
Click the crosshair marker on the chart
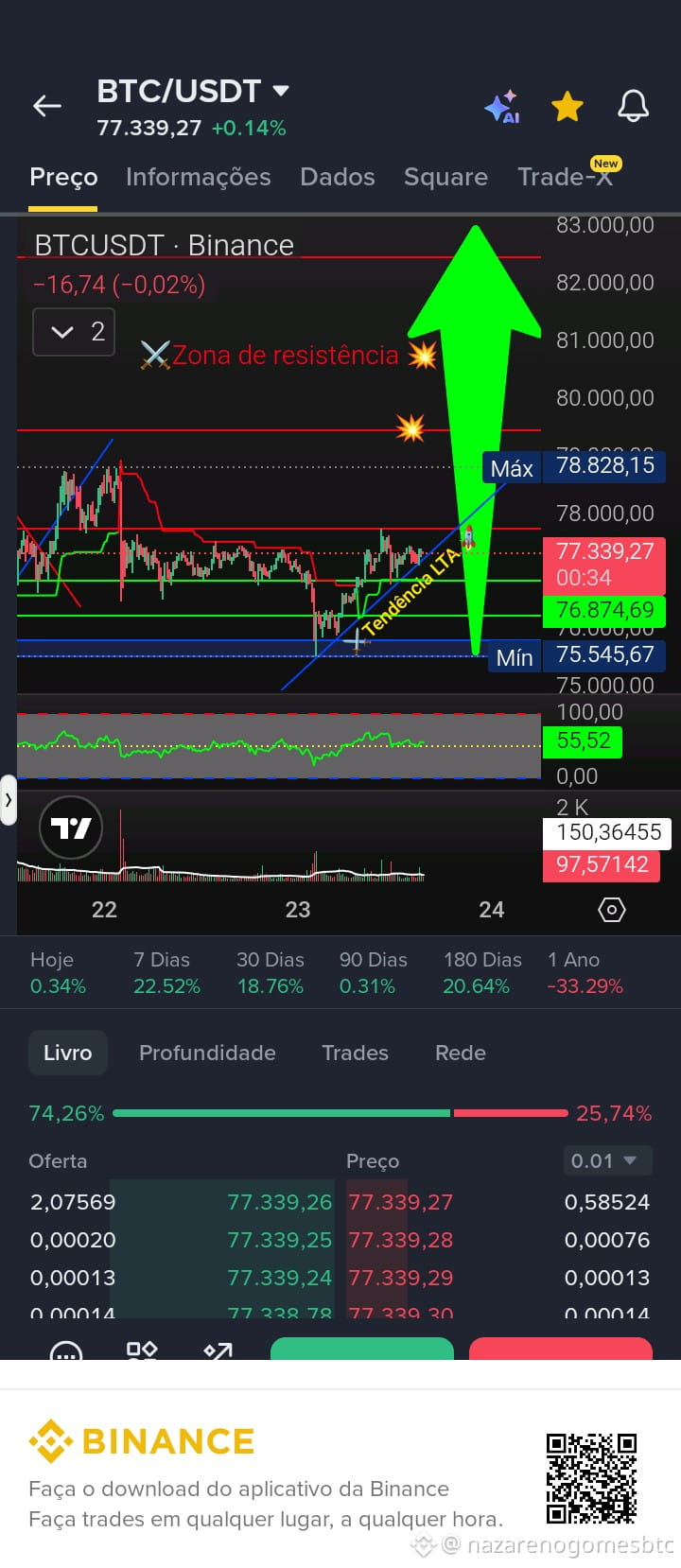point(356,642)
